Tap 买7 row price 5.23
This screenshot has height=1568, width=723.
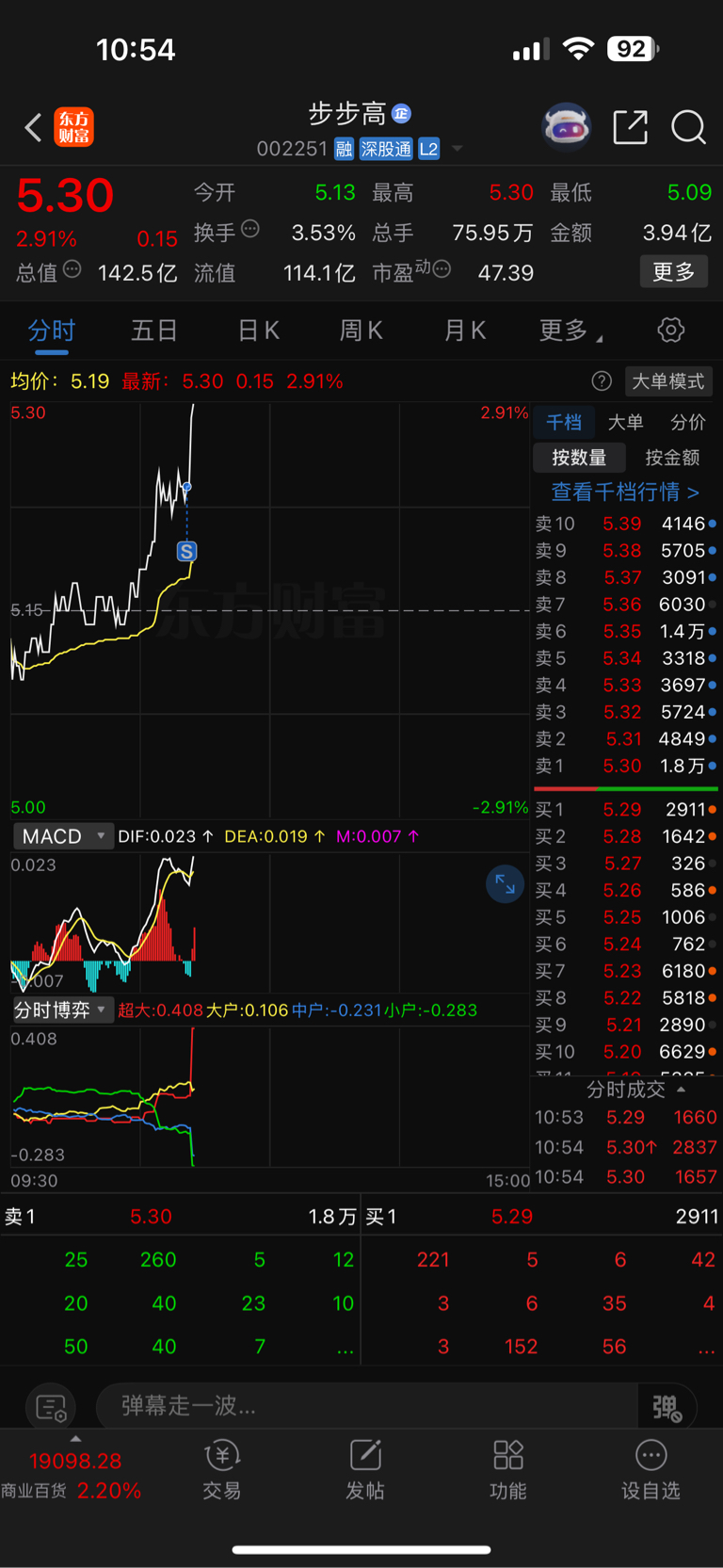point(622,971)
